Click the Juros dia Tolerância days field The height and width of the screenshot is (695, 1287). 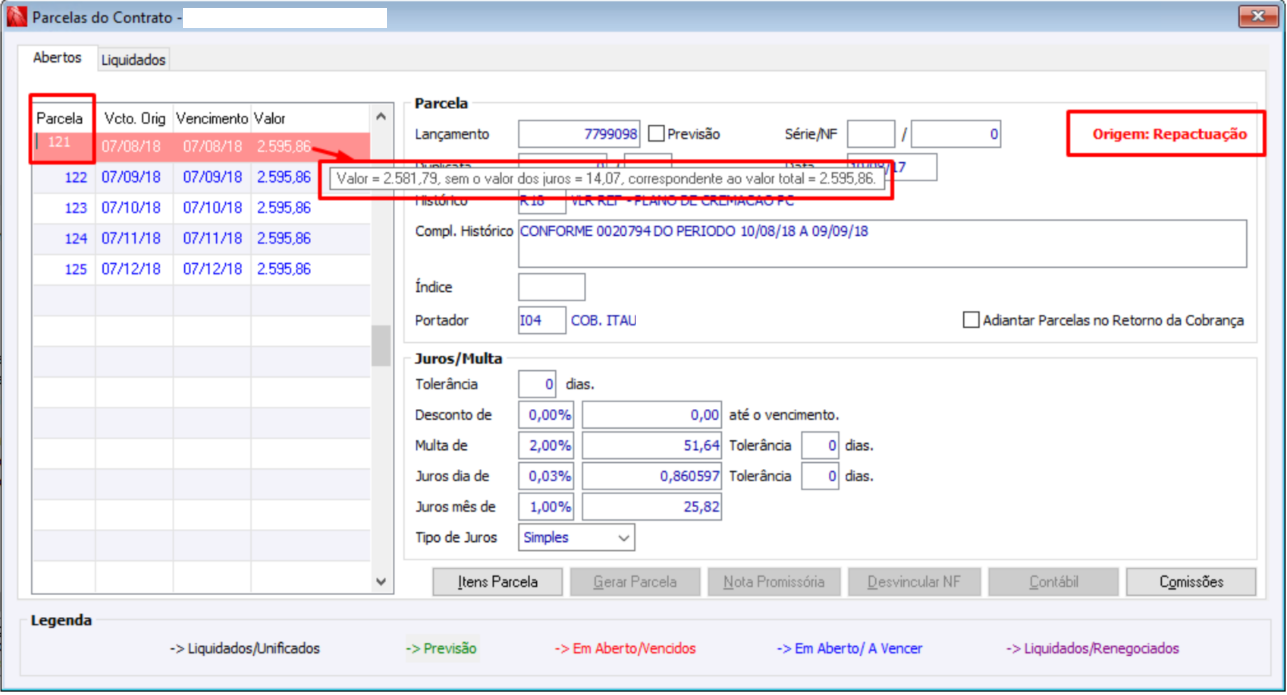tap(820, 476)
